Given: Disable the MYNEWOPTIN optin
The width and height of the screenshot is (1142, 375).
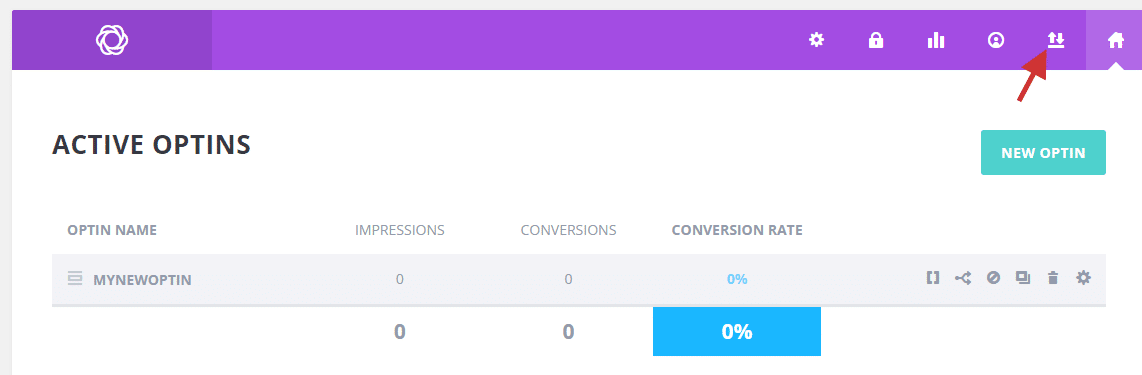Looking at the screenshot, I should click(x=993, y=277).
